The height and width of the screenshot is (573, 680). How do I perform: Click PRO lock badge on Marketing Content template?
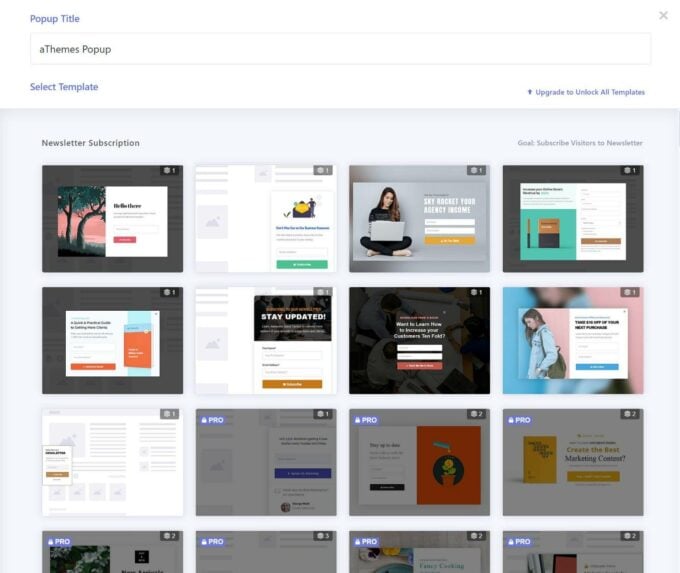520,420
